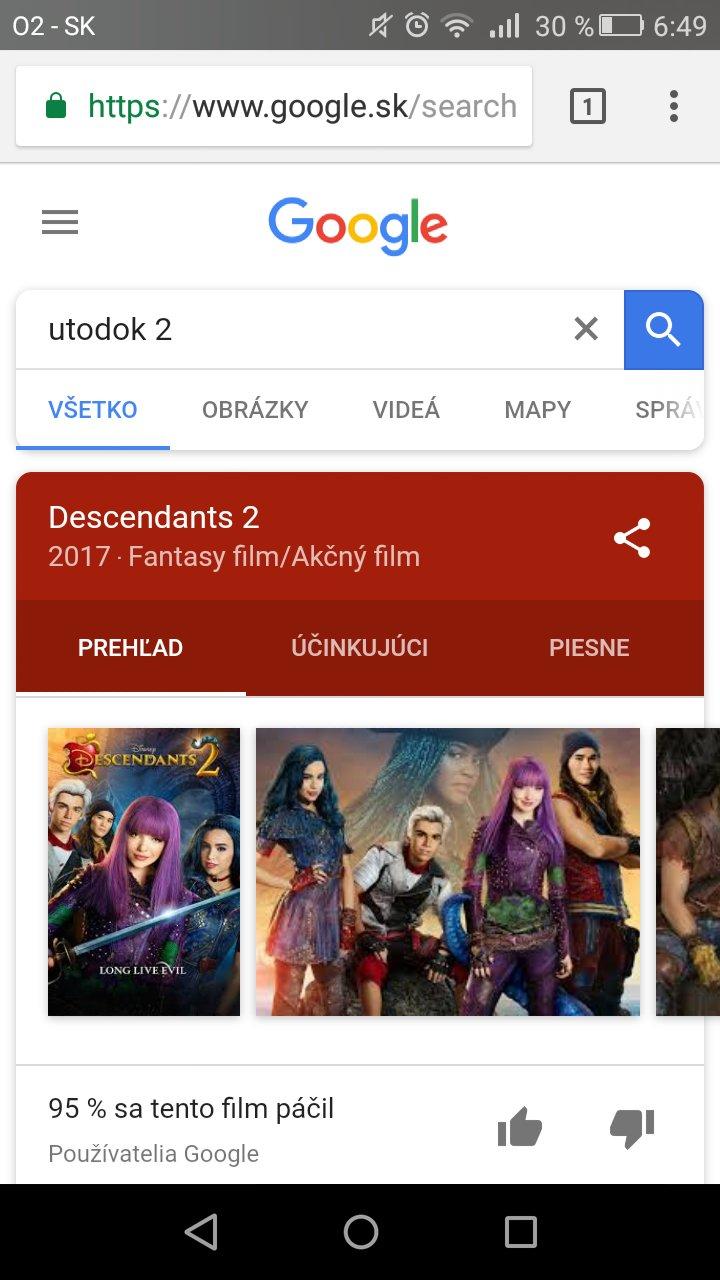Switch to the VIDEÁ tab
This screenshot has height=1280, width=720.
click(x=406, y=410)
